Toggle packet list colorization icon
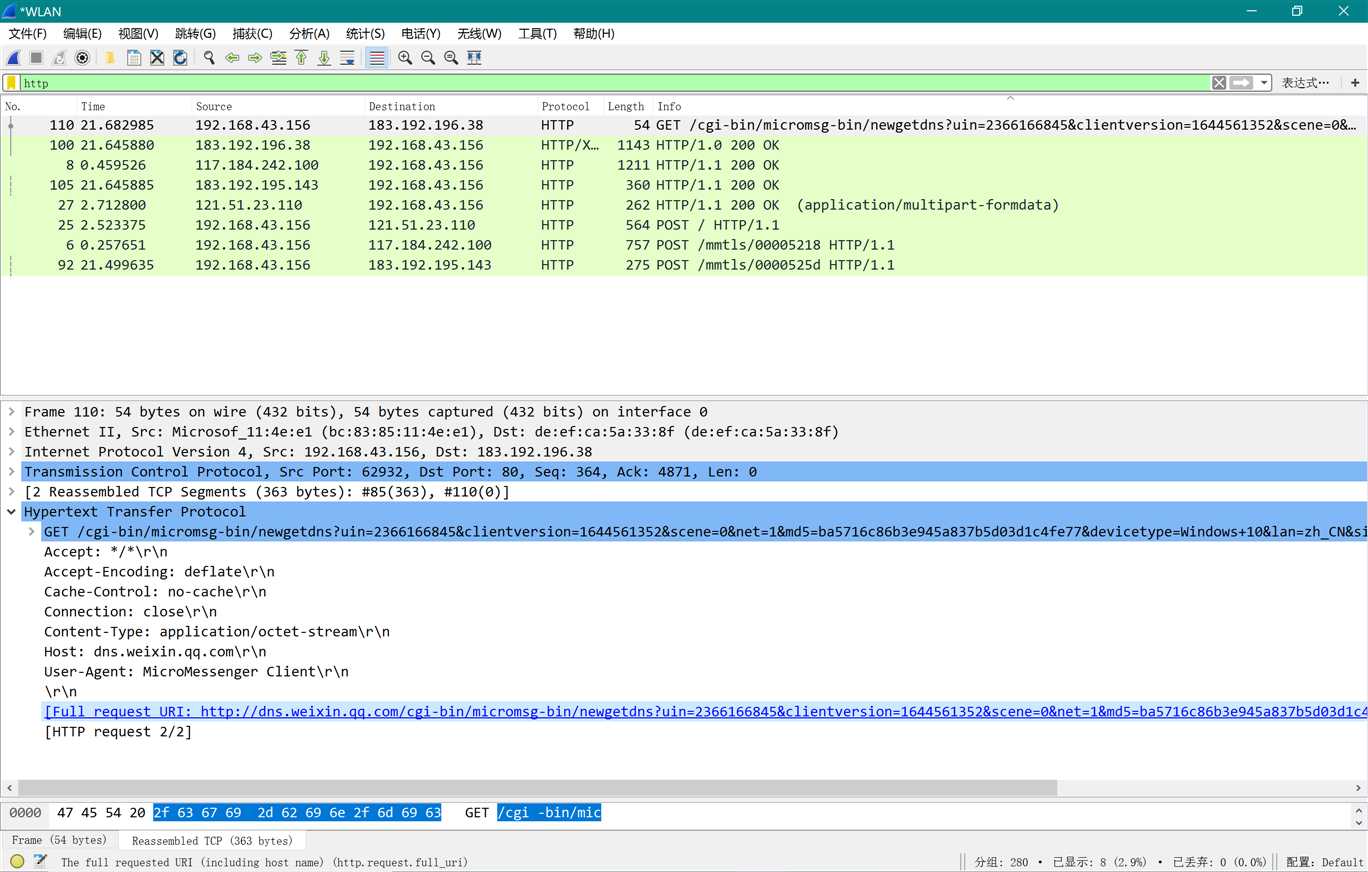Screen dimensions: 1368x872 pyautogui.click(x=377, y=58)
